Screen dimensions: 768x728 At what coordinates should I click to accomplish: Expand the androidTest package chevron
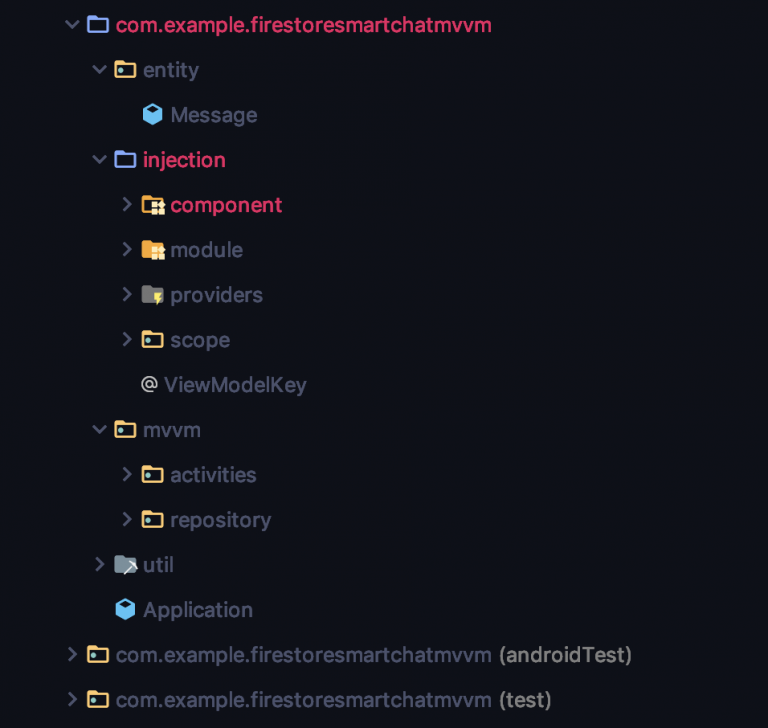coord(72,655)
